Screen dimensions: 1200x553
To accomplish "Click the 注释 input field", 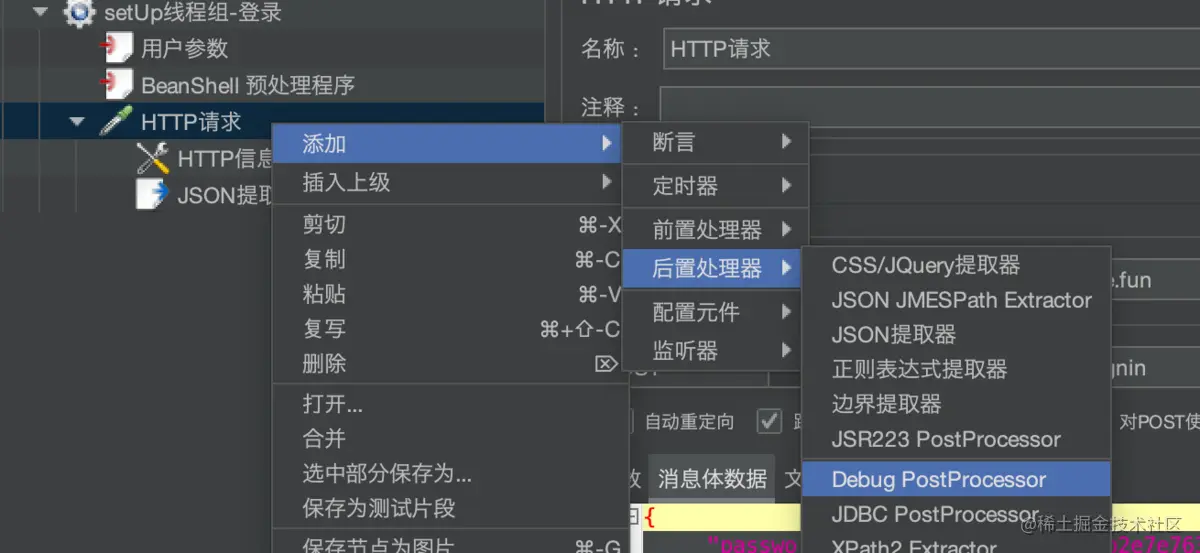I will pyautogui.click(x=929, y=106).
